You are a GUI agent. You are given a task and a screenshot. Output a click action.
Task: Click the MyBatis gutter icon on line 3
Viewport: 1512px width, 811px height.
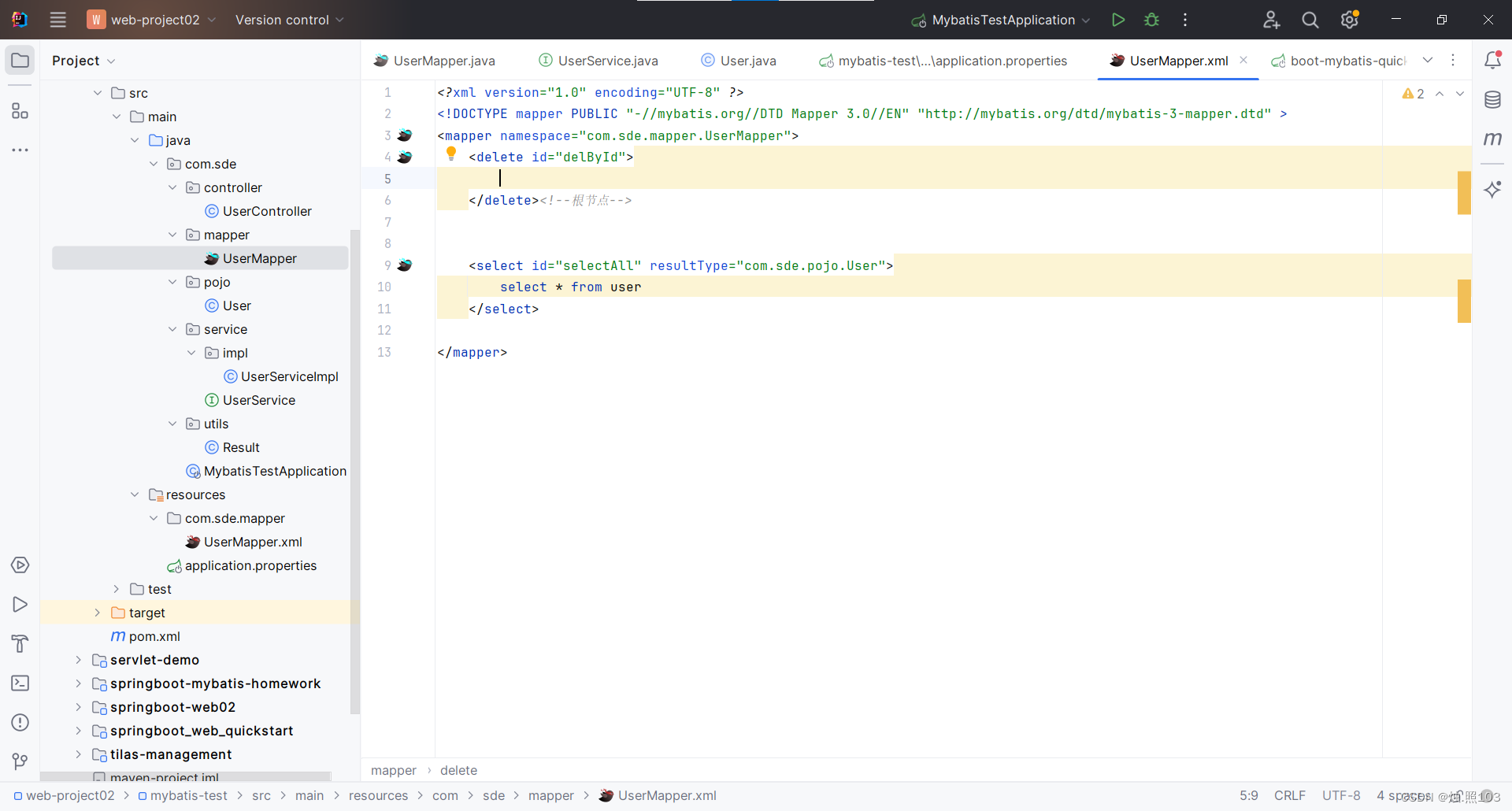coord(405,135)
